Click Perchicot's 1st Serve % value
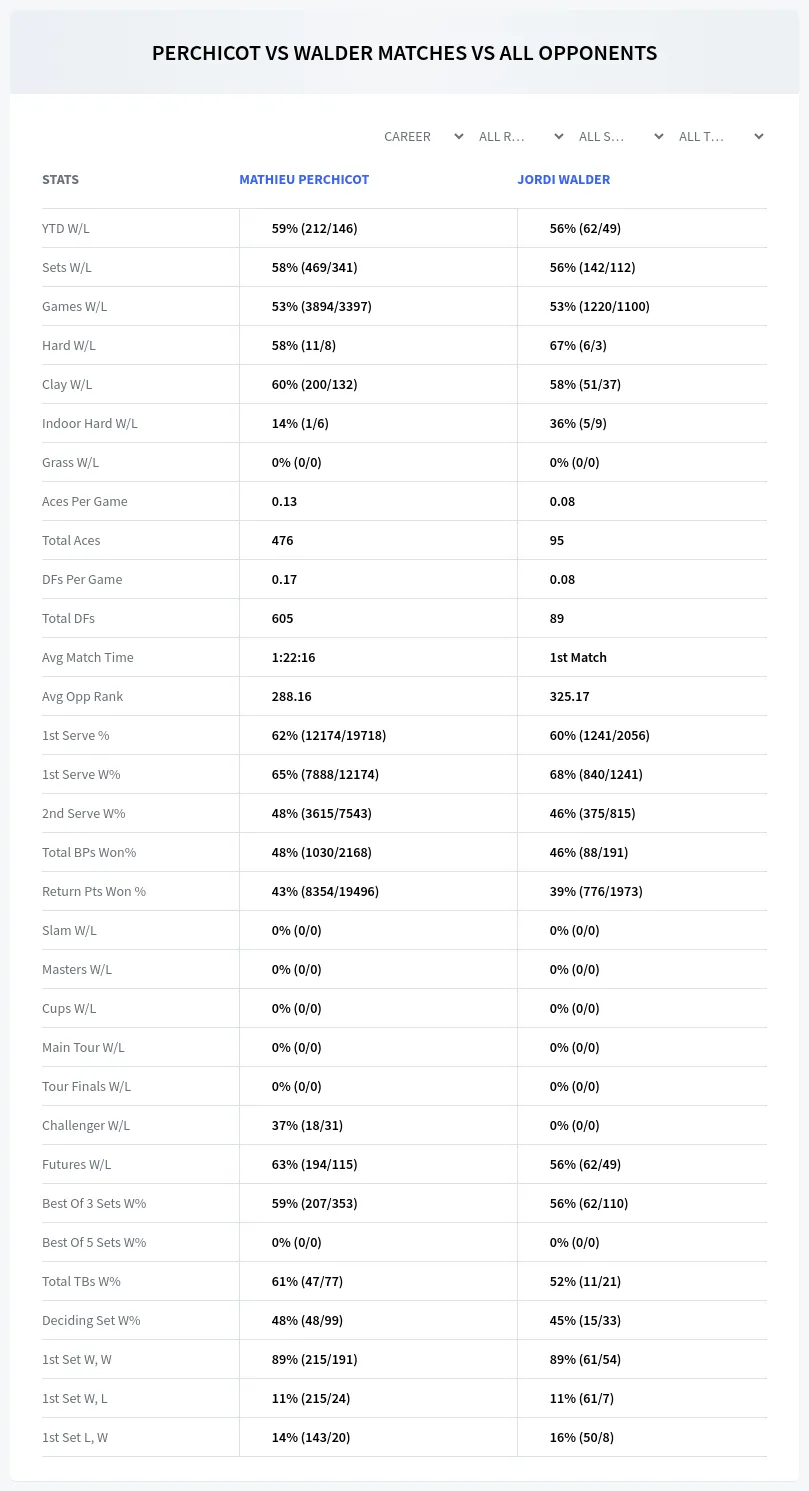Image resolution: width=809 pixels, height=1491 pixels. click(329, 735)
